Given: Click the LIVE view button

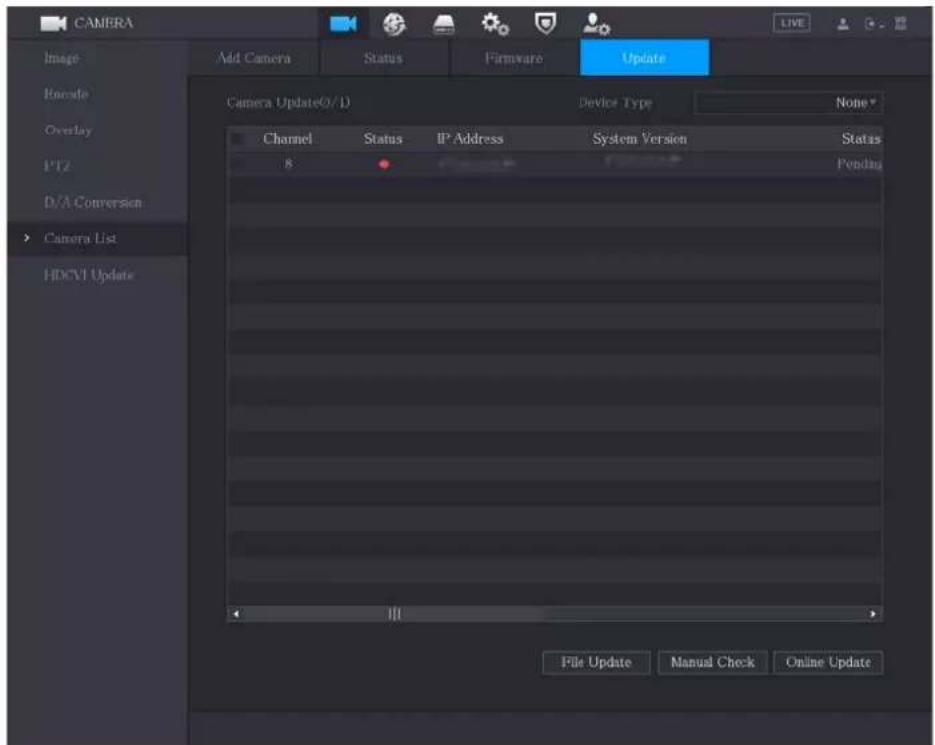Looking at the screenshot, I should [791, 23].
